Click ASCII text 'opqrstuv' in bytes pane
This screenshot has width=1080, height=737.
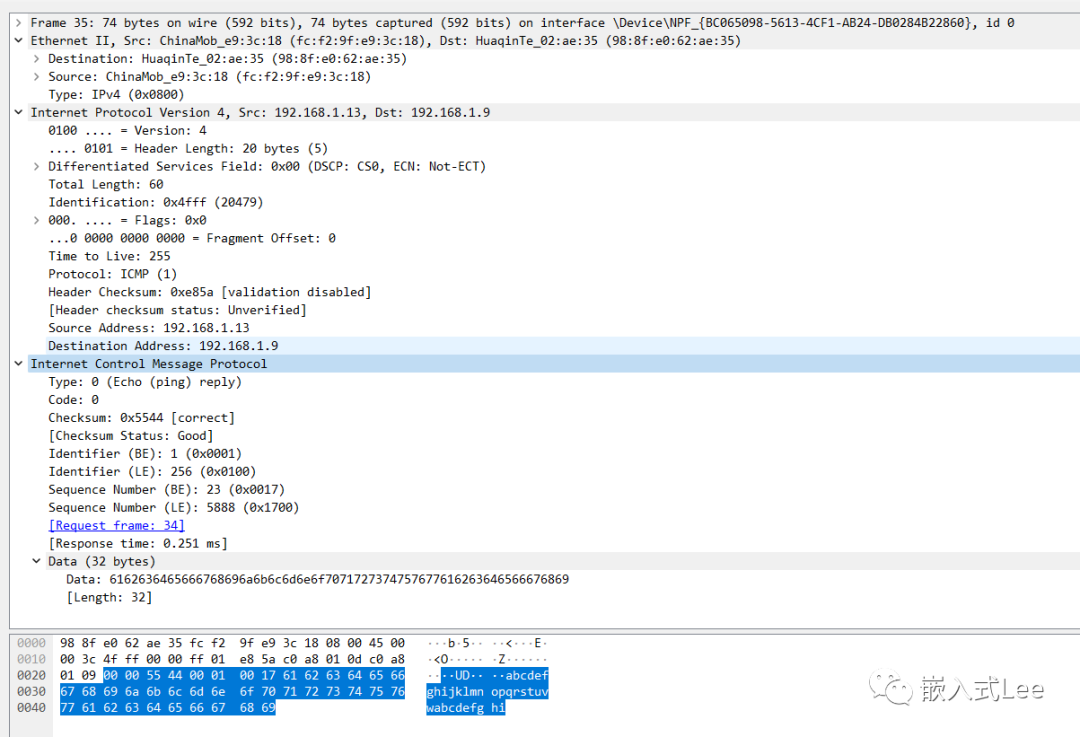pyautogui.click(x=520, y=692)
